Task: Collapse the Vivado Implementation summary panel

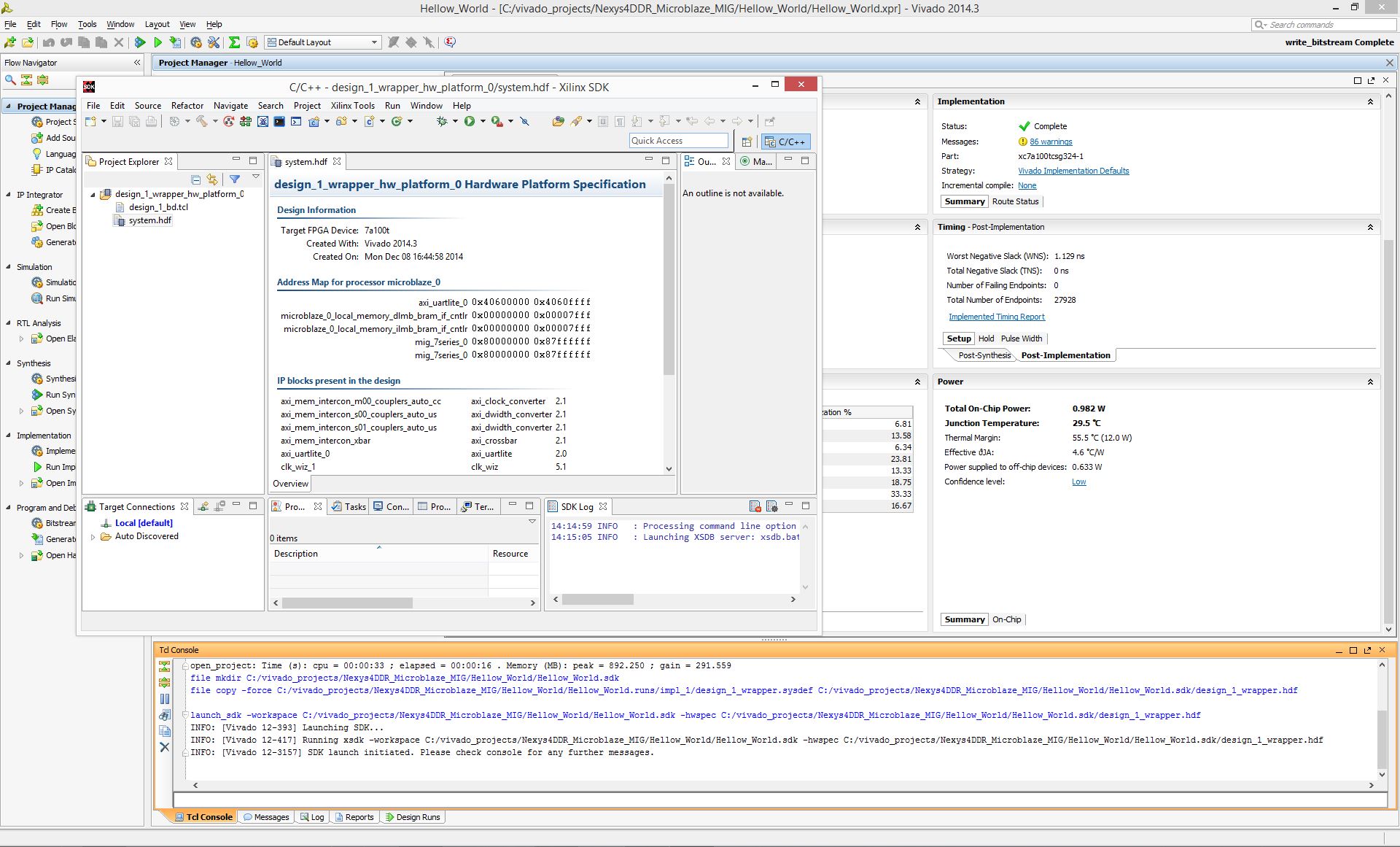Action: pos(1370,101)
